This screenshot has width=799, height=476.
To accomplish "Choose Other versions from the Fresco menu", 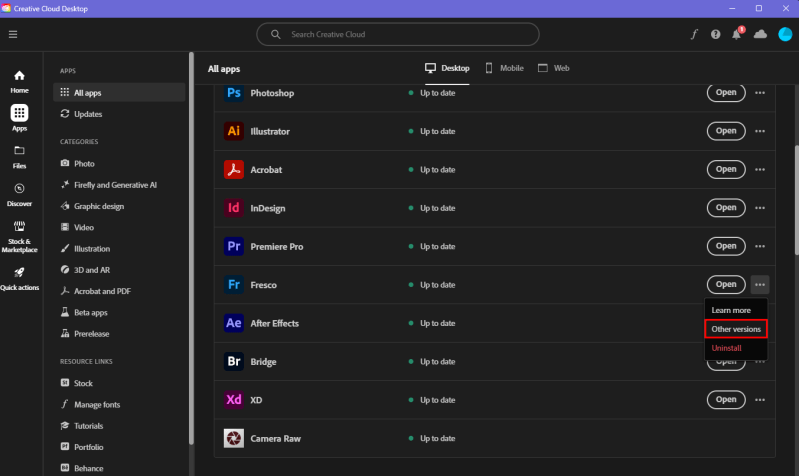I will coord(736,329).
